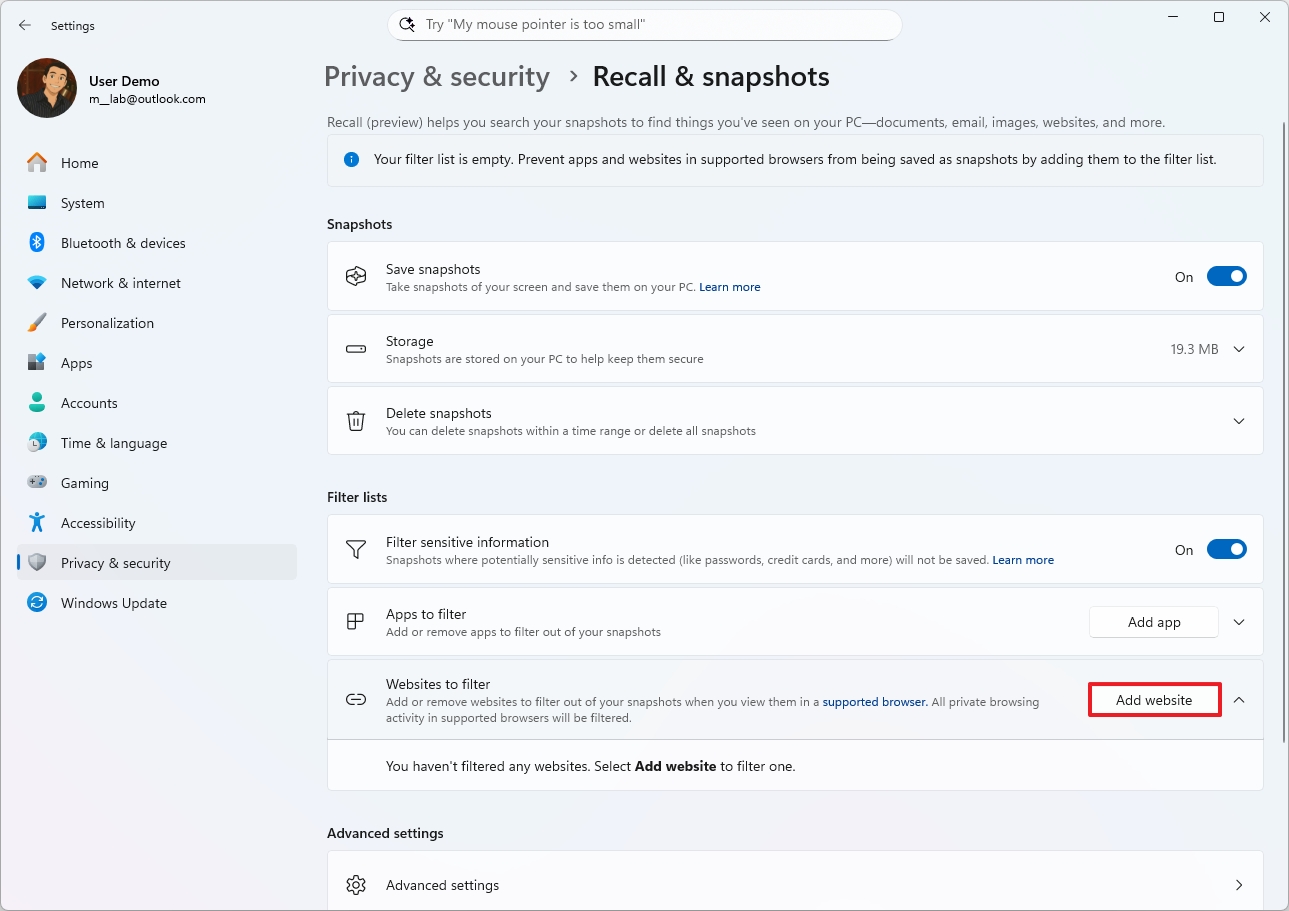Expand the Apps to filter list
Viewport: 1289px width, 911px height.
[1239, 622]
